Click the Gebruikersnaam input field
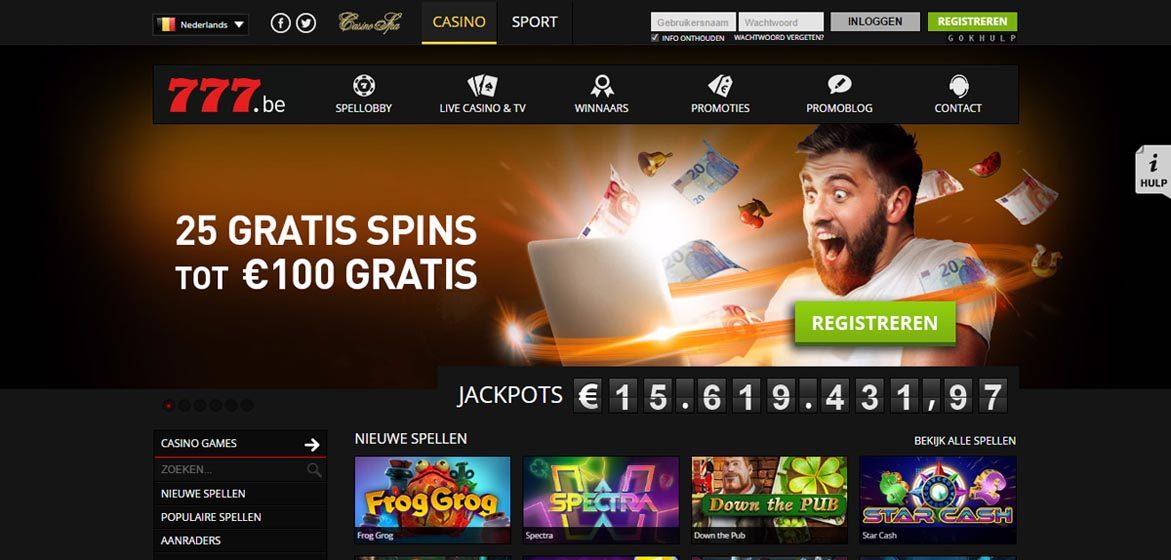 coord(694,22)
